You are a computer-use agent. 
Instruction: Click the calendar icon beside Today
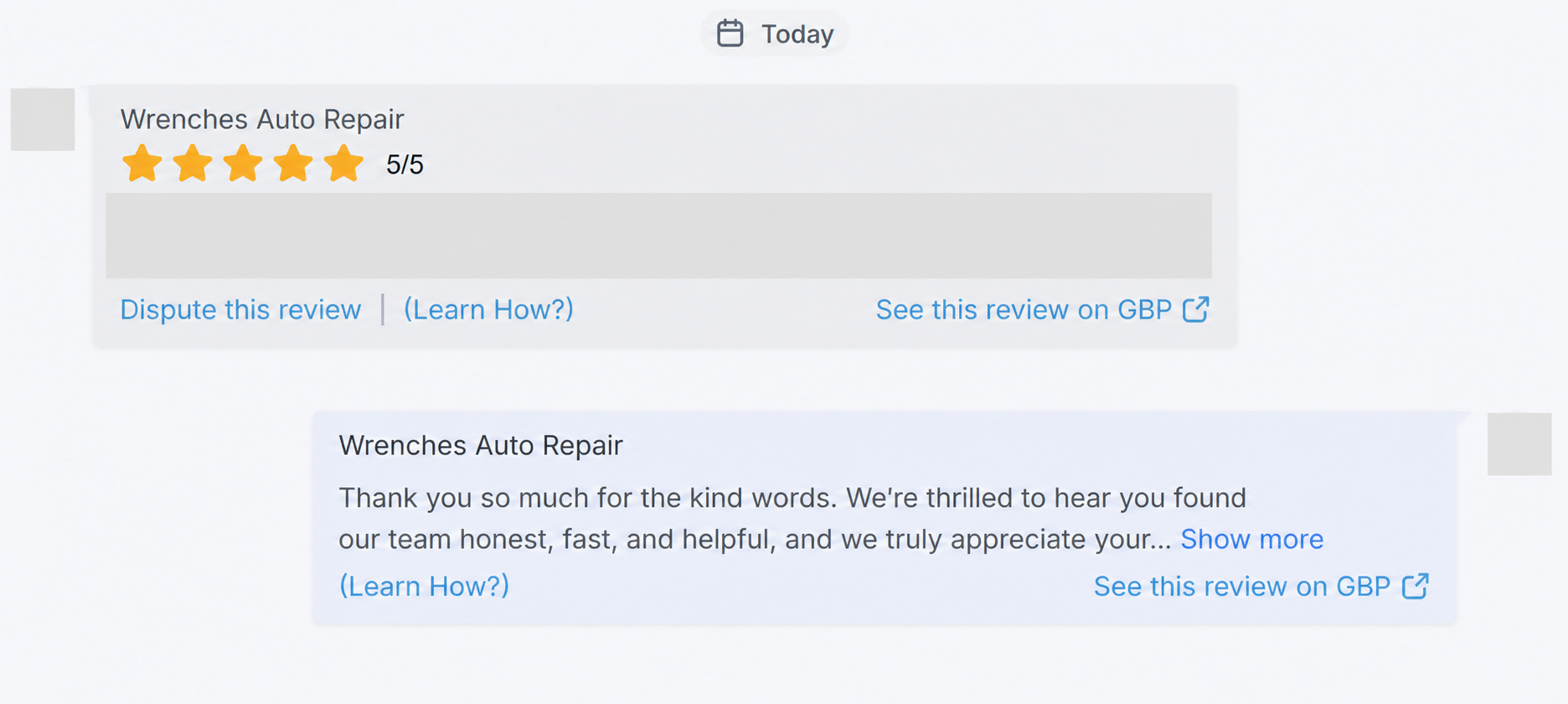(730, 34)
